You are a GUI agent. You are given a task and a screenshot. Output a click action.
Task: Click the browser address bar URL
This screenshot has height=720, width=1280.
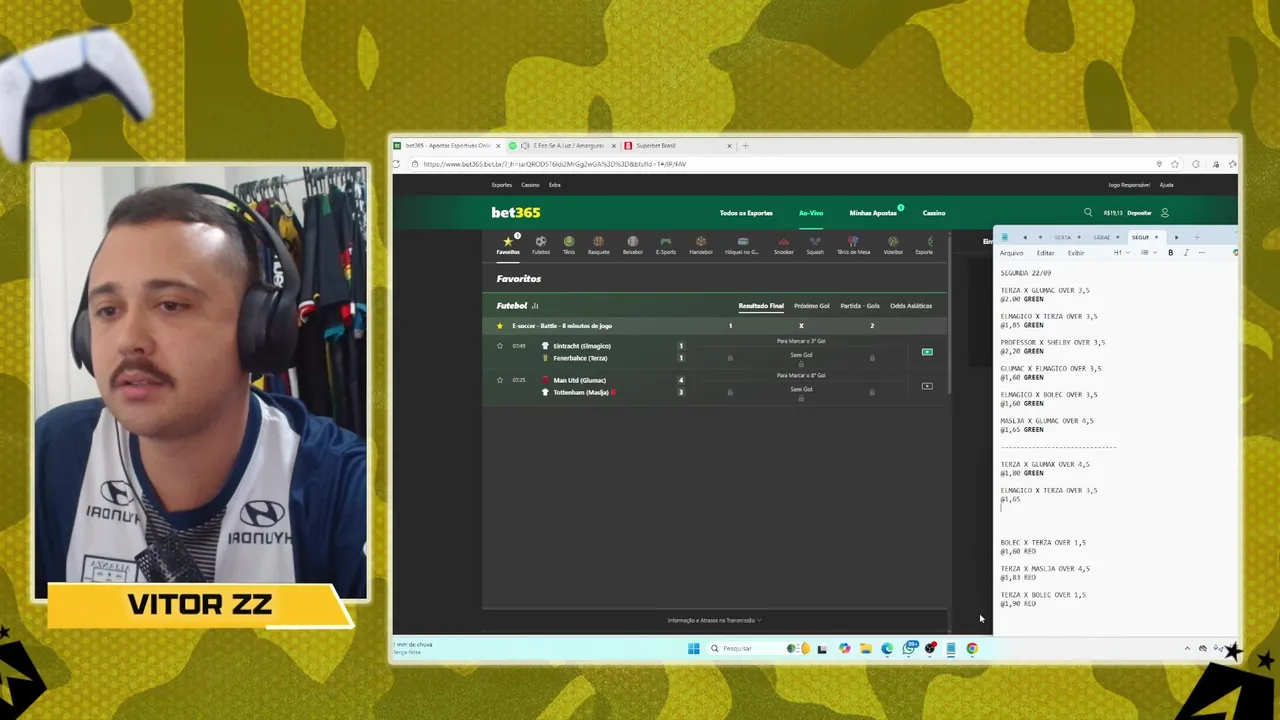(x=554, y=164)
